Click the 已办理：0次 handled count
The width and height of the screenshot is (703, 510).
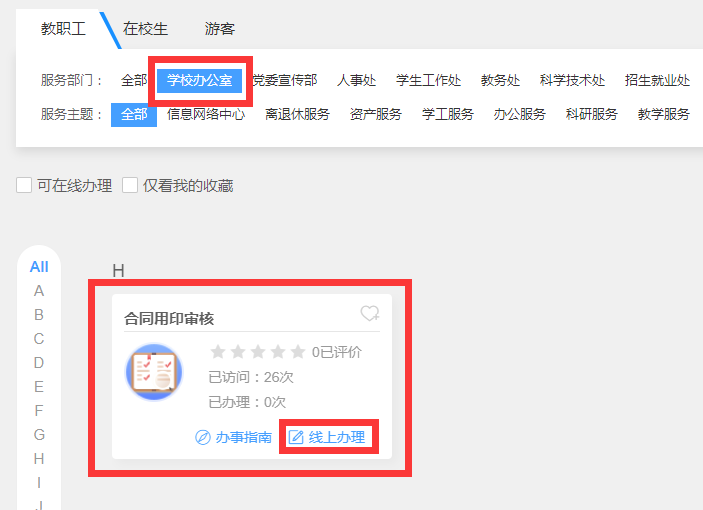(x=247, y=402)
